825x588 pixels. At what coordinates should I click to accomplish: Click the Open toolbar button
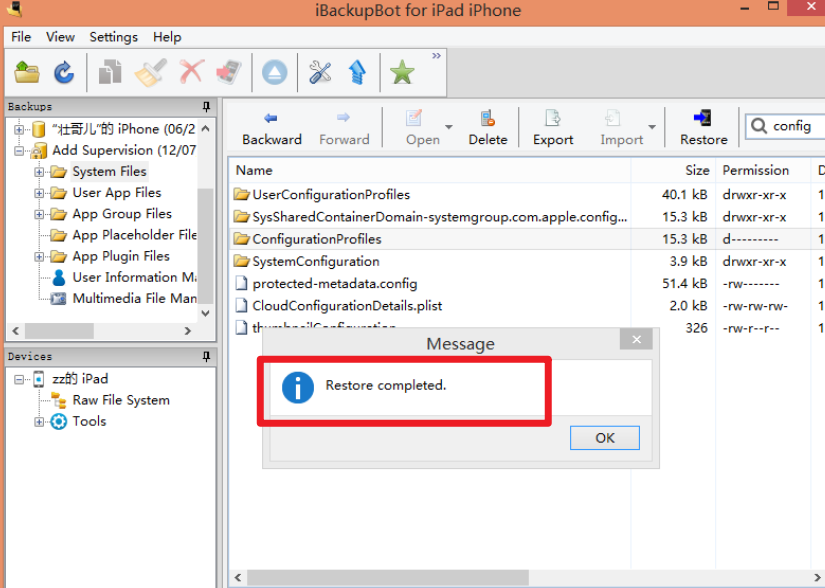point(422,128)
